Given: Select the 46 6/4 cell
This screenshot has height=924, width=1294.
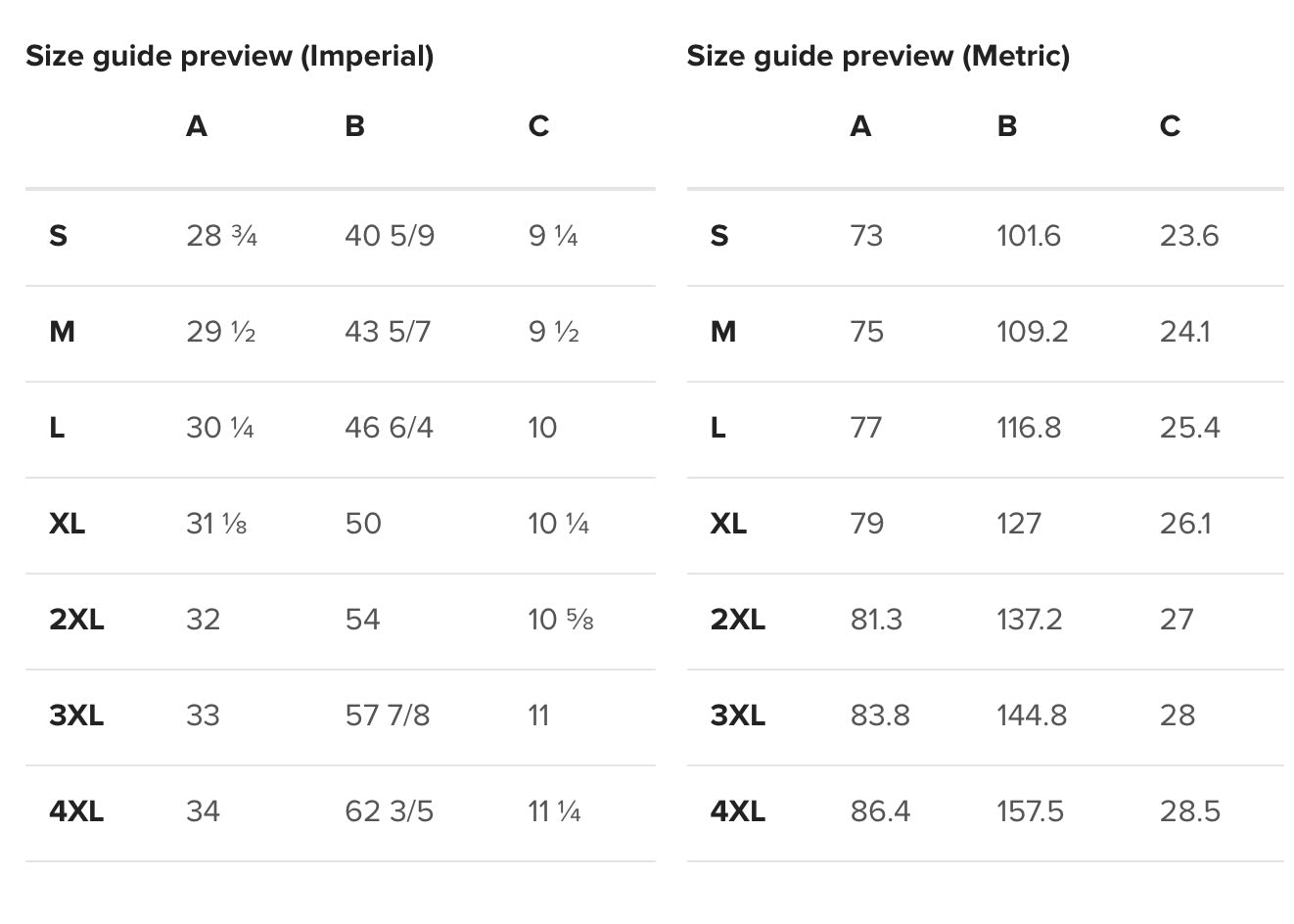Looking at the screenshot, I should point(388,428).
